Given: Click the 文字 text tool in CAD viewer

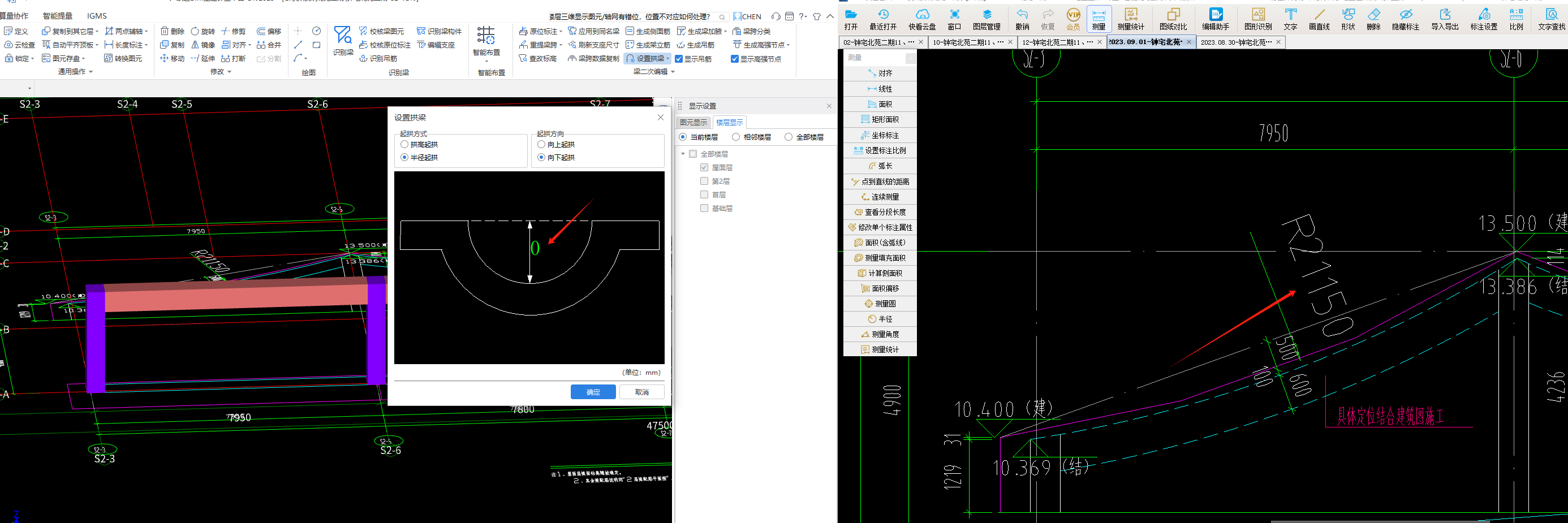Looking at the screenshot, I should (x=1290, y=19).
